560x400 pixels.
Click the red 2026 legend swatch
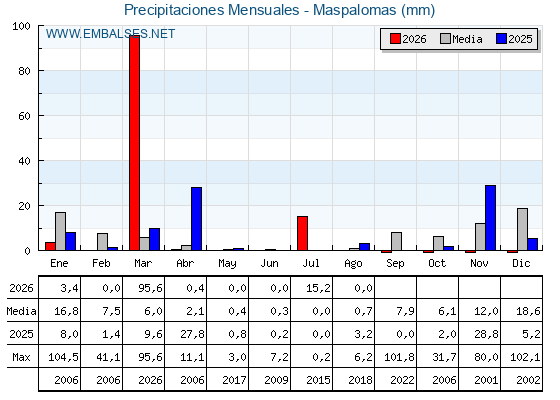pos(395,39)
